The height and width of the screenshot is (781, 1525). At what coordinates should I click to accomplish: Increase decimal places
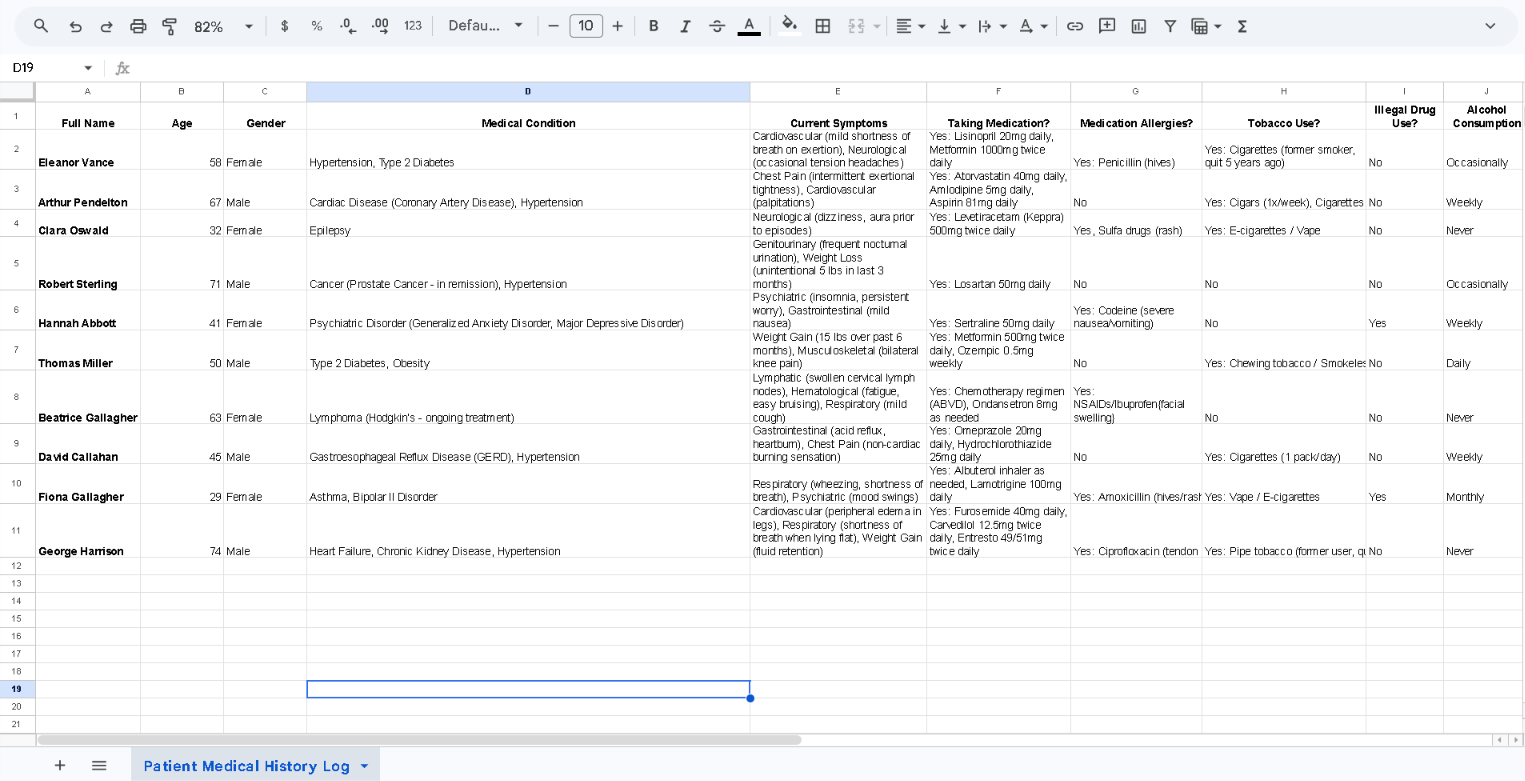coord(380,26)
